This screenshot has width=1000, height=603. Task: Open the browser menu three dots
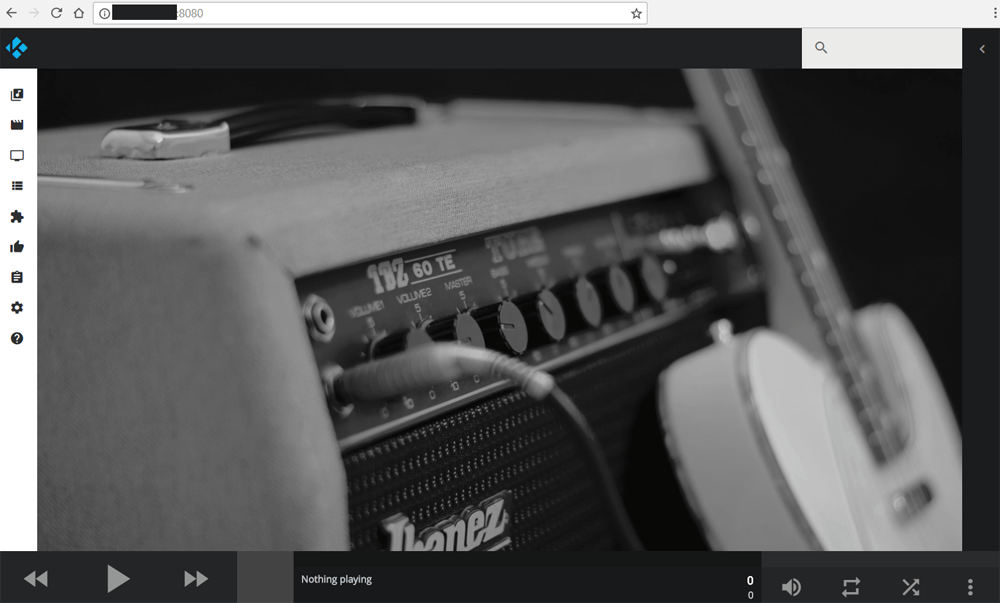[994, 13]
